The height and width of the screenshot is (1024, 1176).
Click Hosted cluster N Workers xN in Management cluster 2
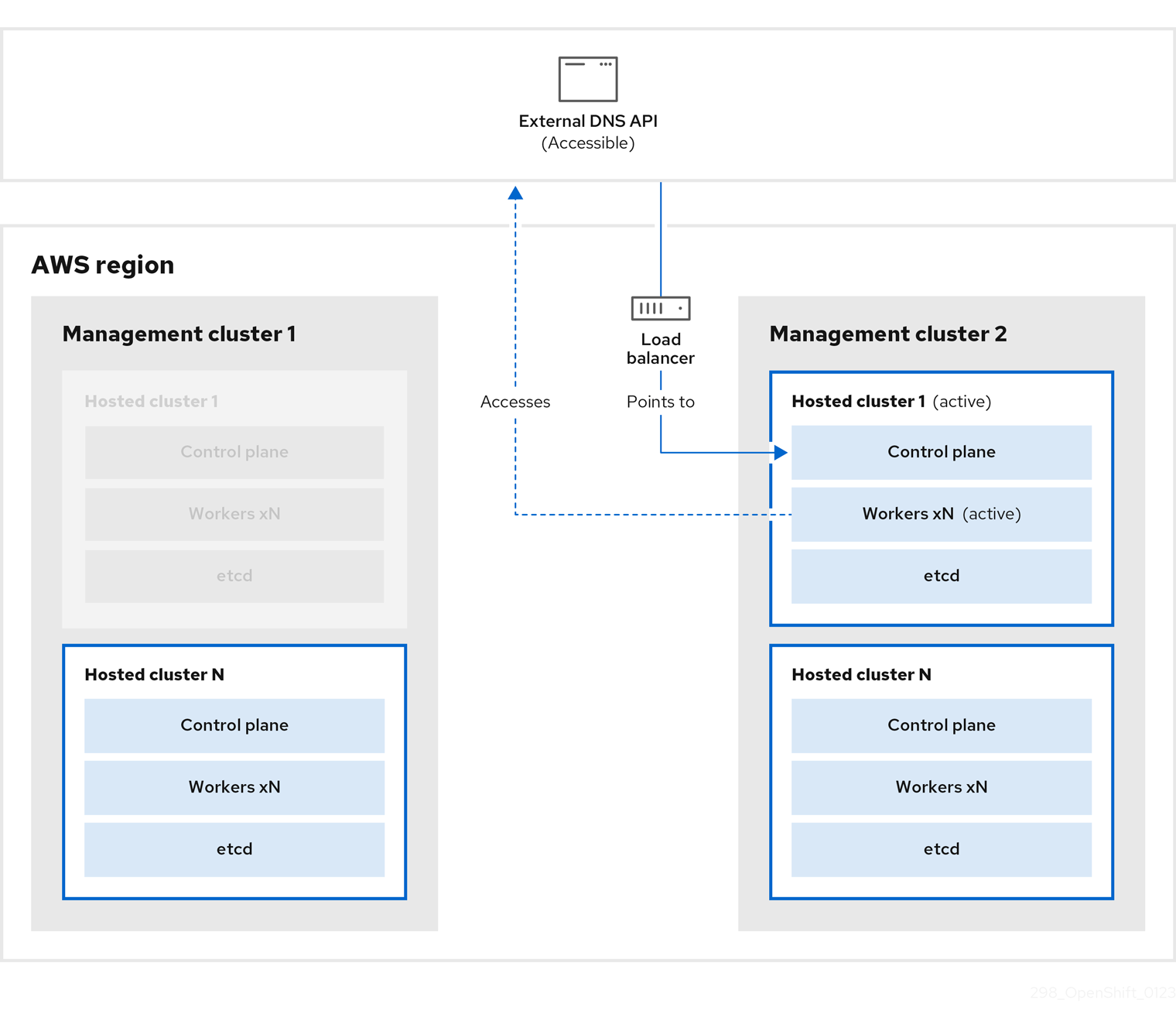[x=941, y=787]
